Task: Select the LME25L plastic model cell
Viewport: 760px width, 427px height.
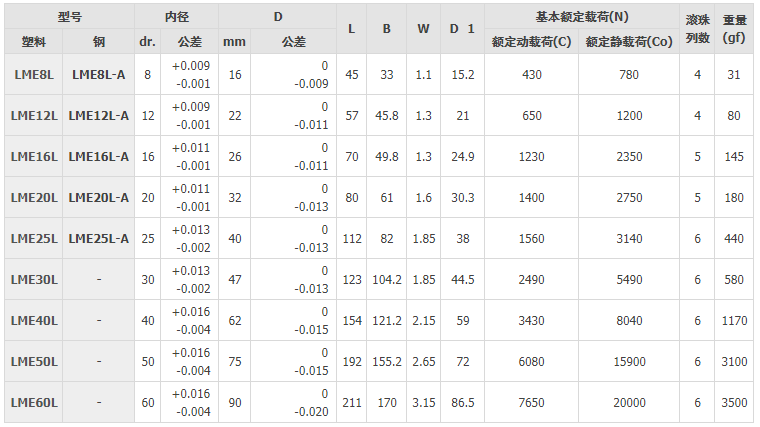Action: click(34, 239)
